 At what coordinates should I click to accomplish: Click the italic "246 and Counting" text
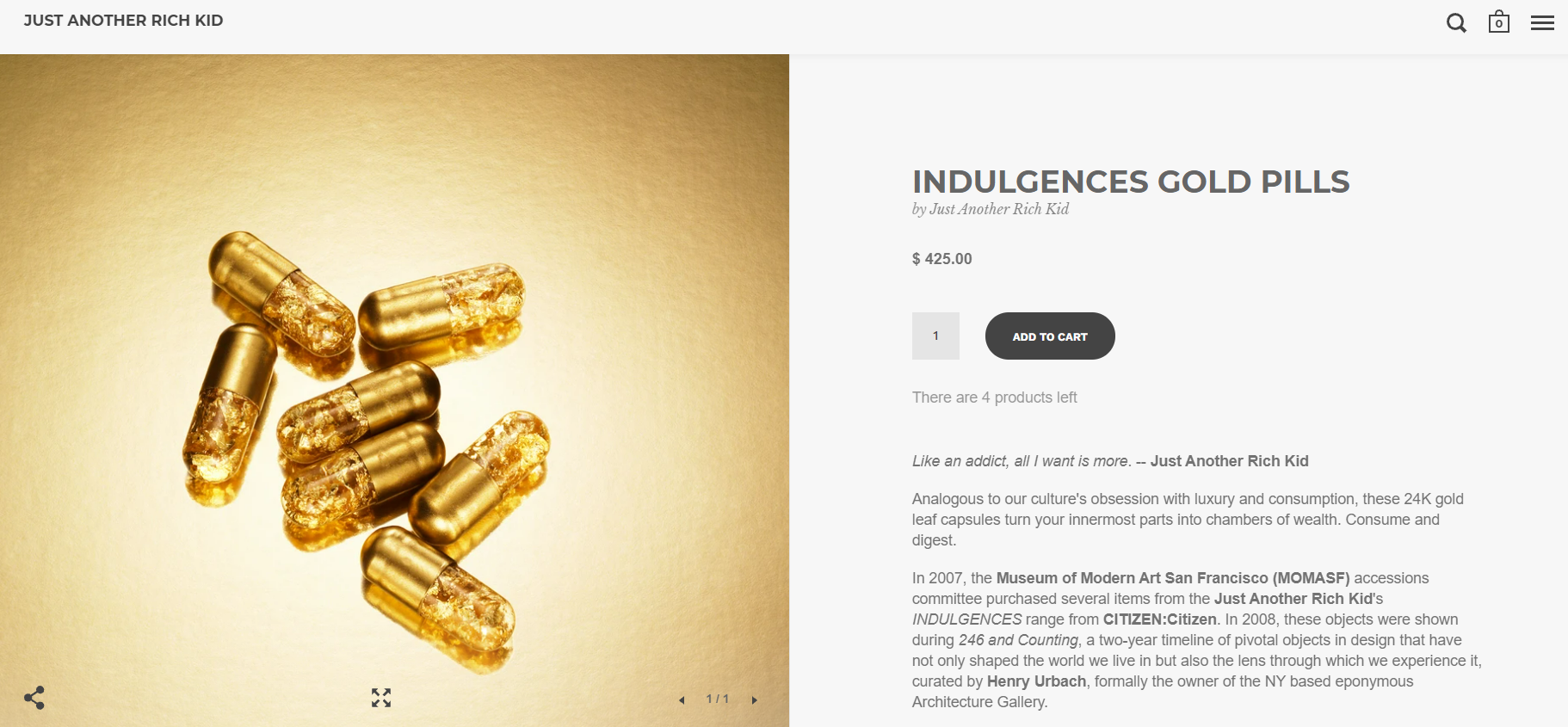[x=1018, y=640]
